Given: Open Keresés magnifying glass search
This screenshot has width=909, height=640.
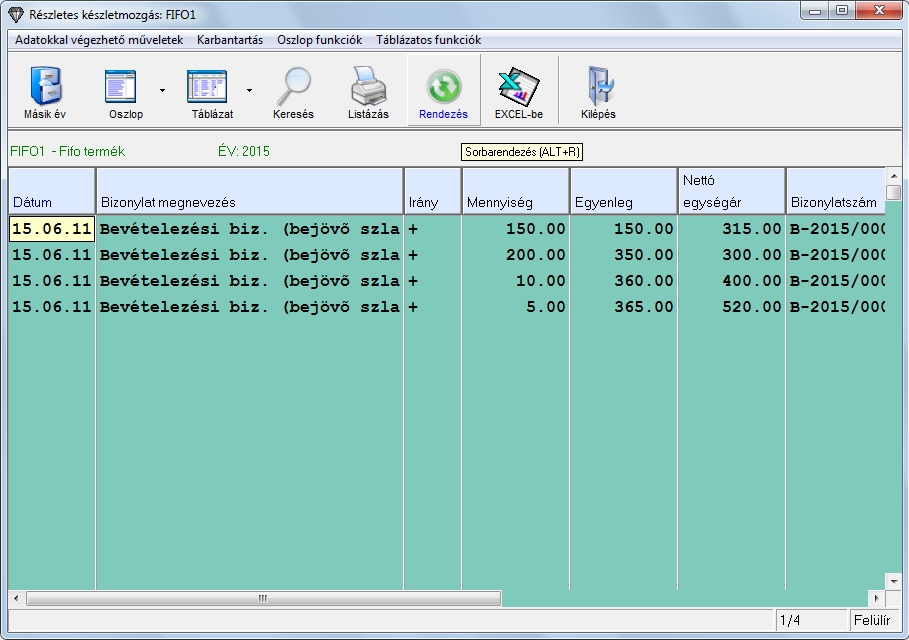Looking at the screenshot, I should point(293,86).
